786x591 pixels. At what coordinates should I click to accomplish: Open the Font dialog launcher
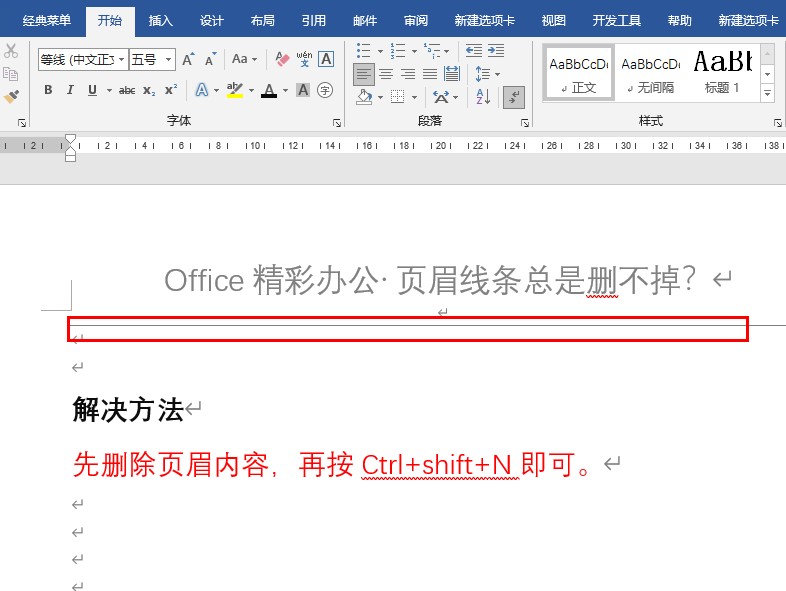coord(337,122)
